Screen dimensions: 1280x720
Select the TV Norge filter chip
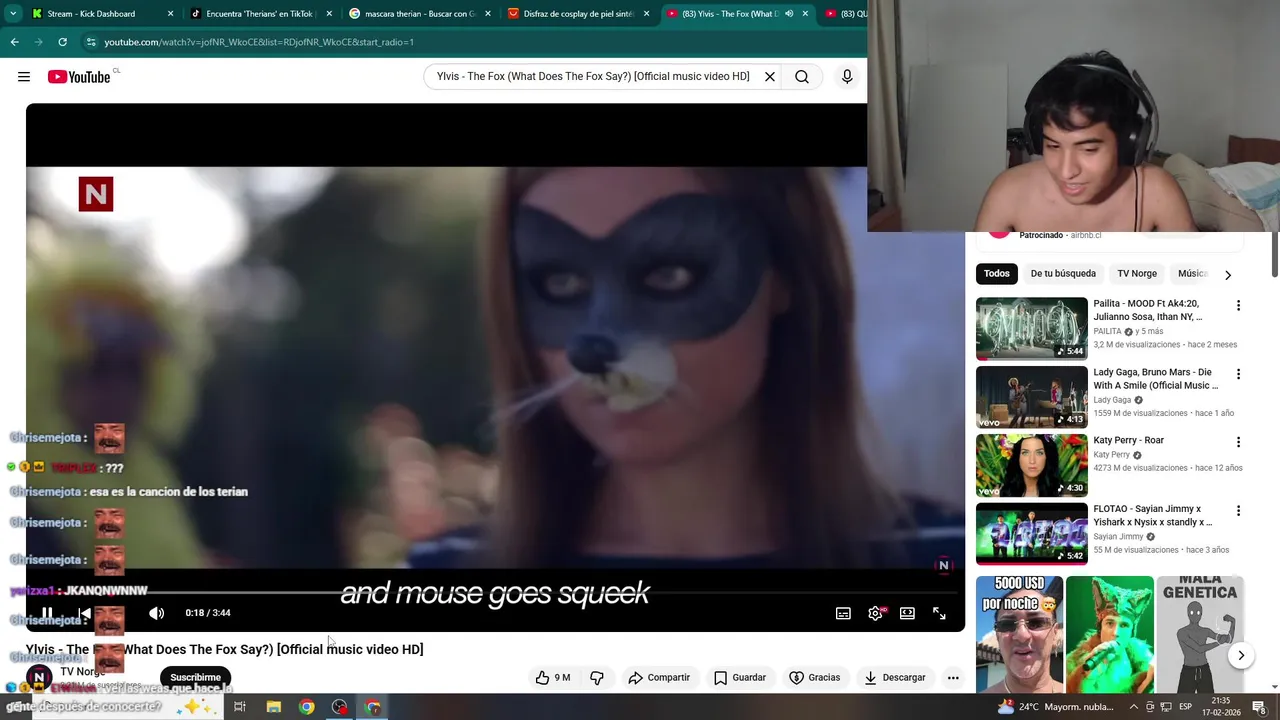pyautogui.click(x=1137, y=273)
